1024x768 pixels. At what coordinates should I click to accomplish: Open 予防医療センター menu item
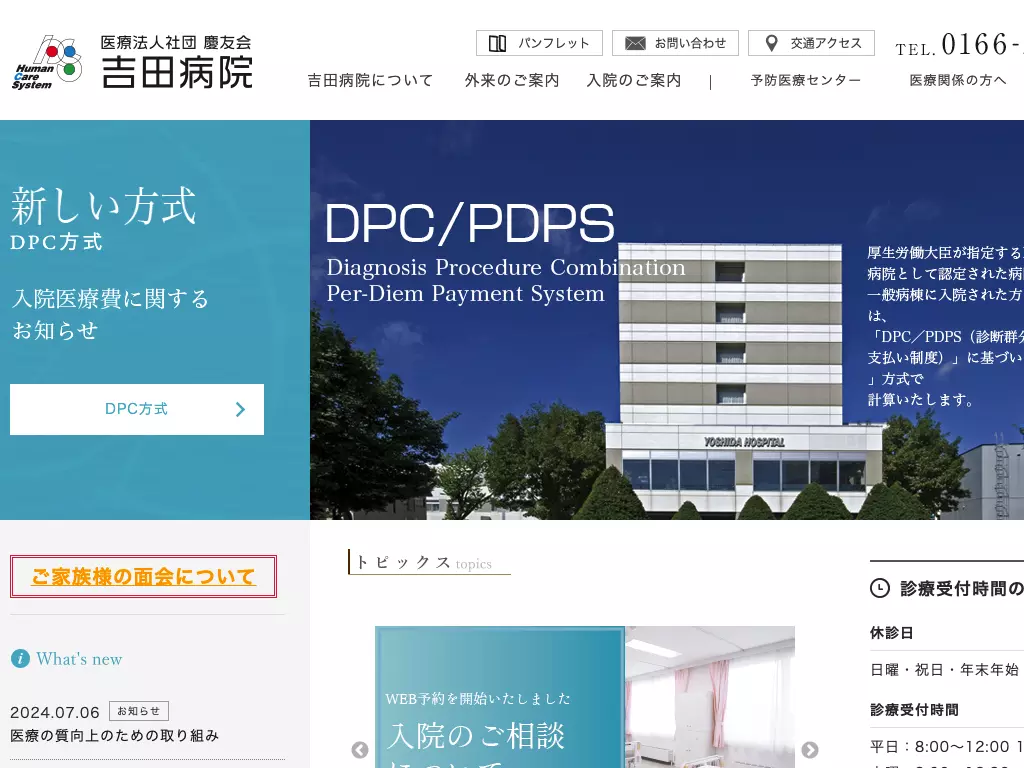click(x=806, y=80)
